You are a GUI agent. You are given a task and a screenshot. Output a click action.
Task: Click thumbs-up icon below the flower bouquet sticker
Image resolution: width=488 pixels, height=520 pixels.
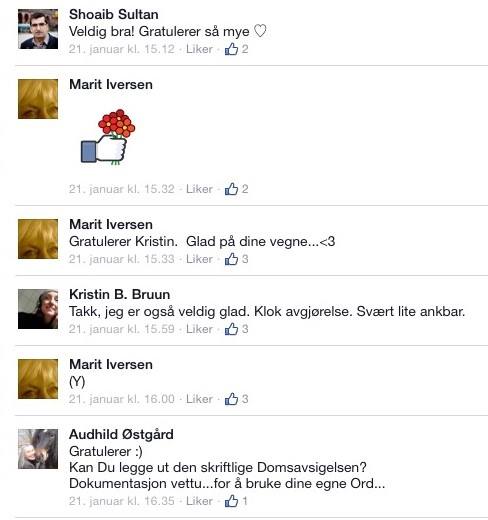pos(231,189)
